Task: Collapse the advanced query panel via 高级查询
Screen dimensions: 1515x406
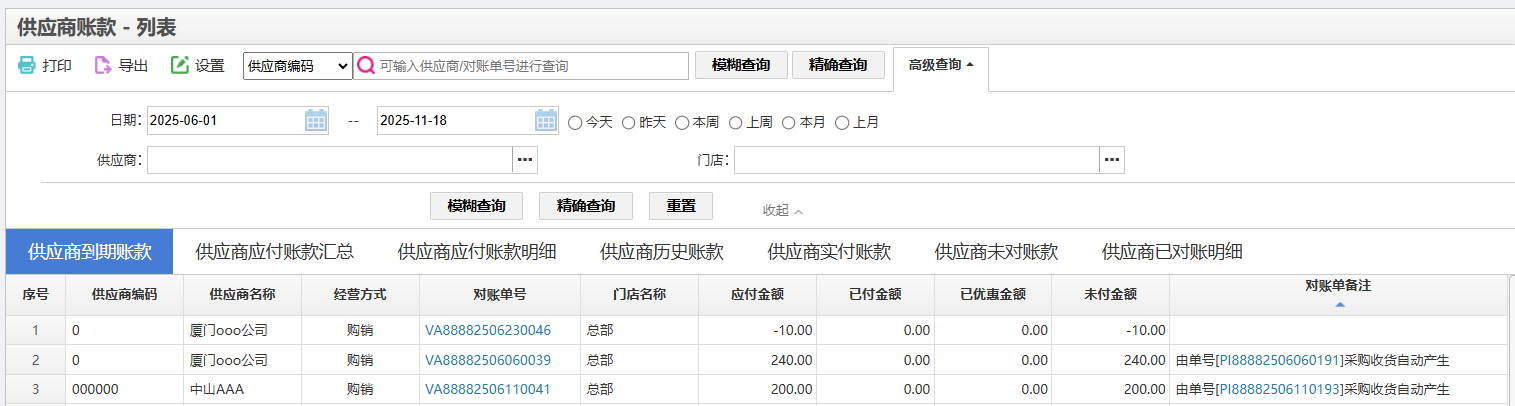Action: tap(940, 65)
